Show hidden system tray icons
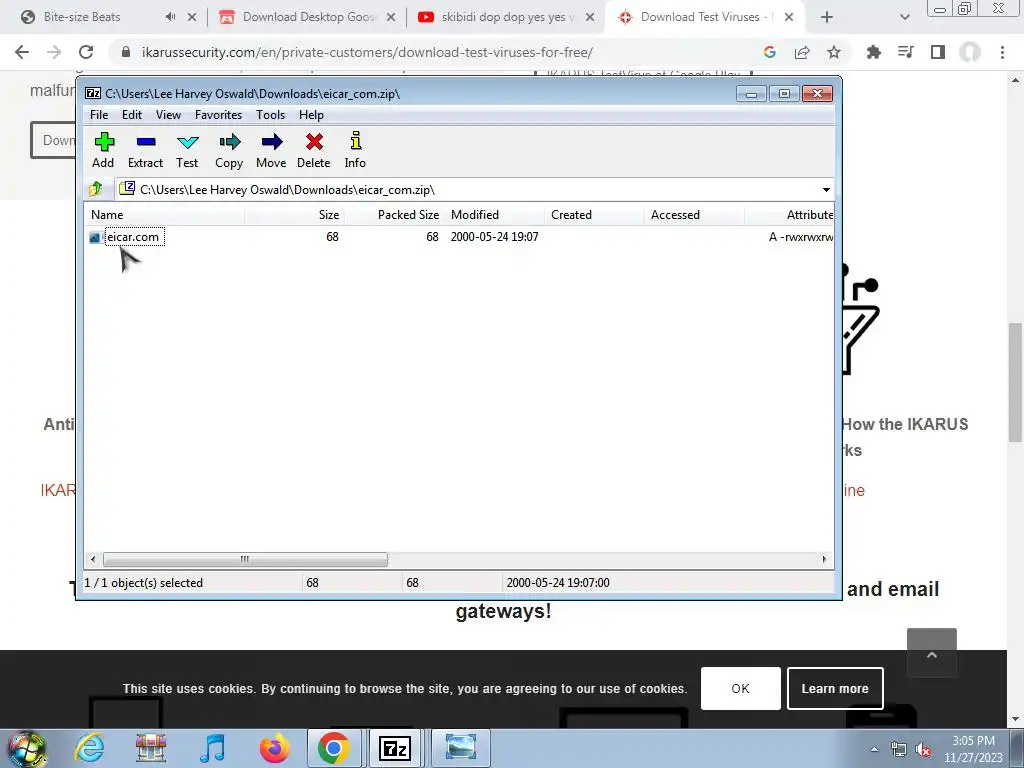 tap(874, 749)
